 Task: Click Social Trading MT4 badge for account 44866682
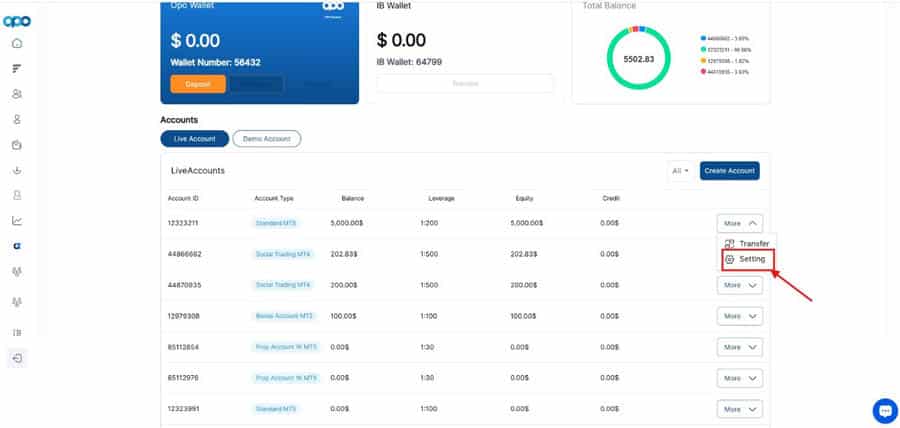point(284,254)
